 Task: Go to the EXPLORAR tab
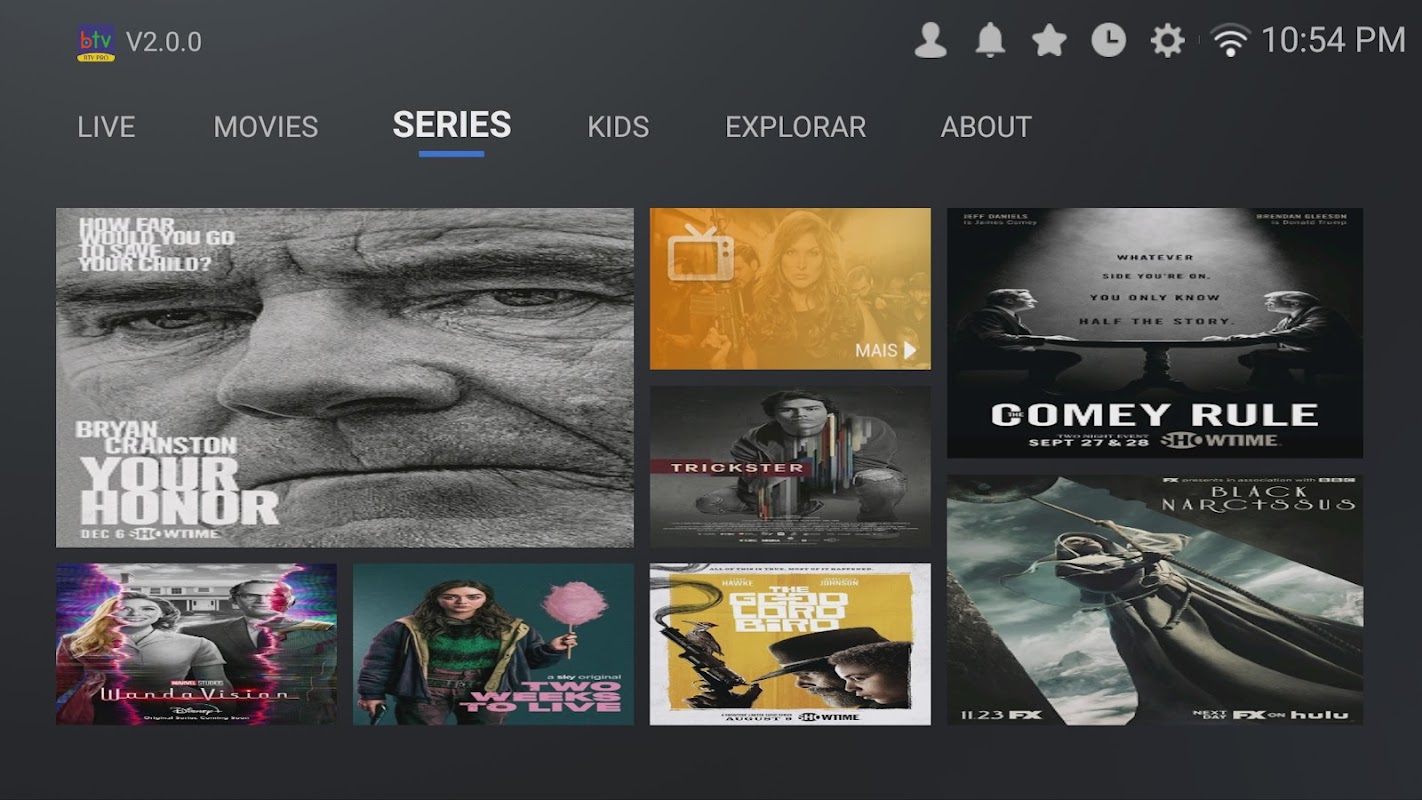[796, 127]
